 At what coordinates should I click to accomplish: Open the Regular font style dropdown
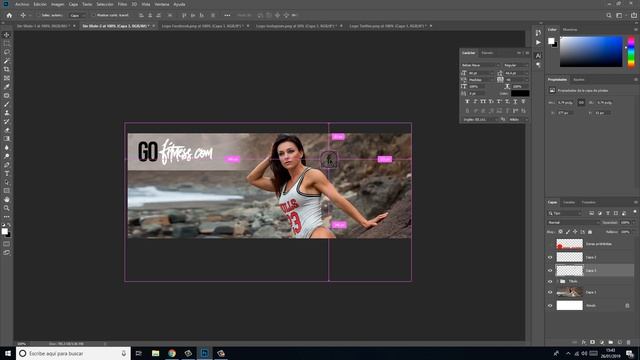coord(516,65)
